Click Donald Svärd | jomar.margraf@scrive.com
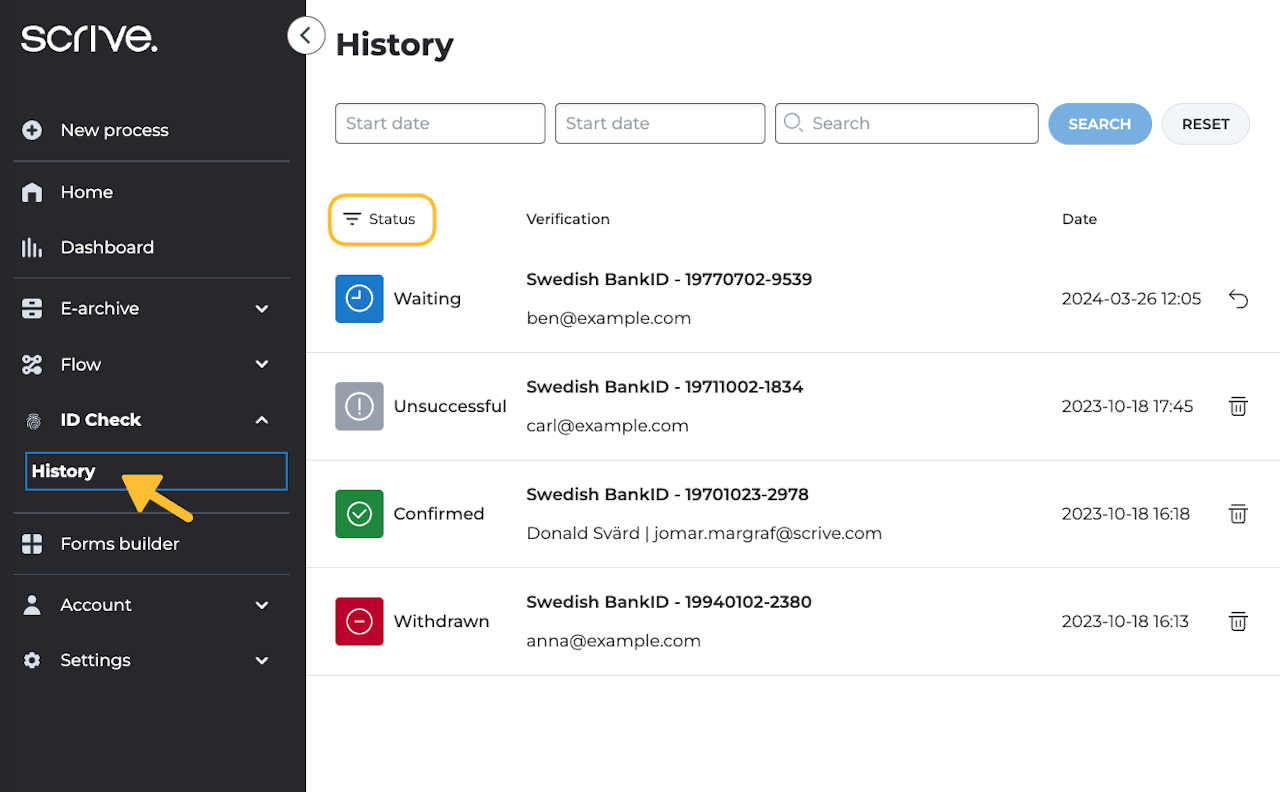 704,533
